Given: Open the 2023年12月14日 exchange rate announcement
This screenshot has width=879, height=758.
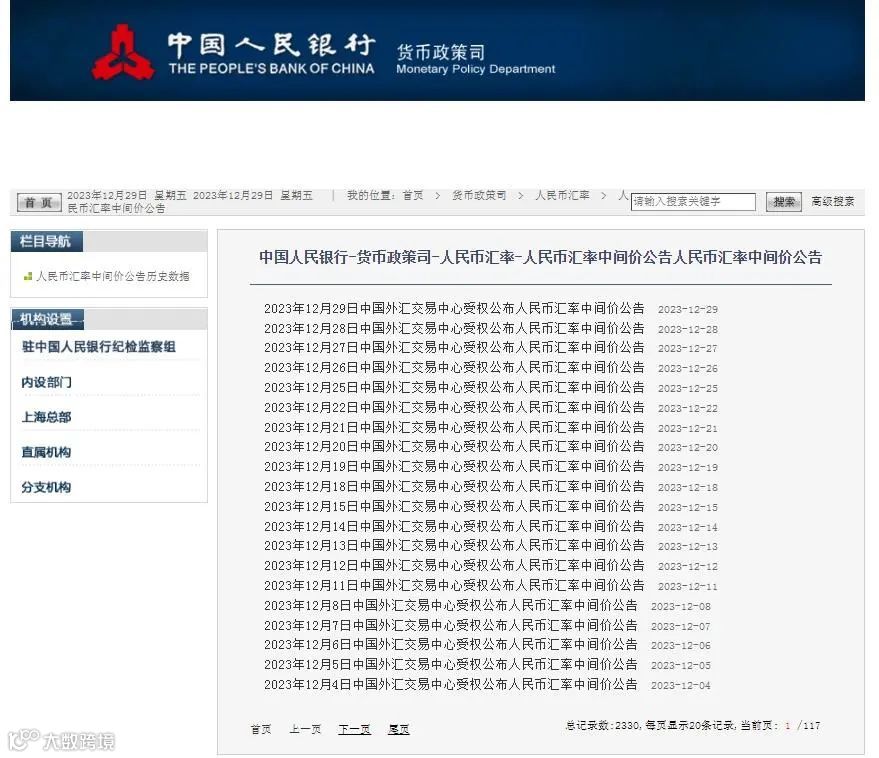Looking at the screenshot, I should click(454, 526).
